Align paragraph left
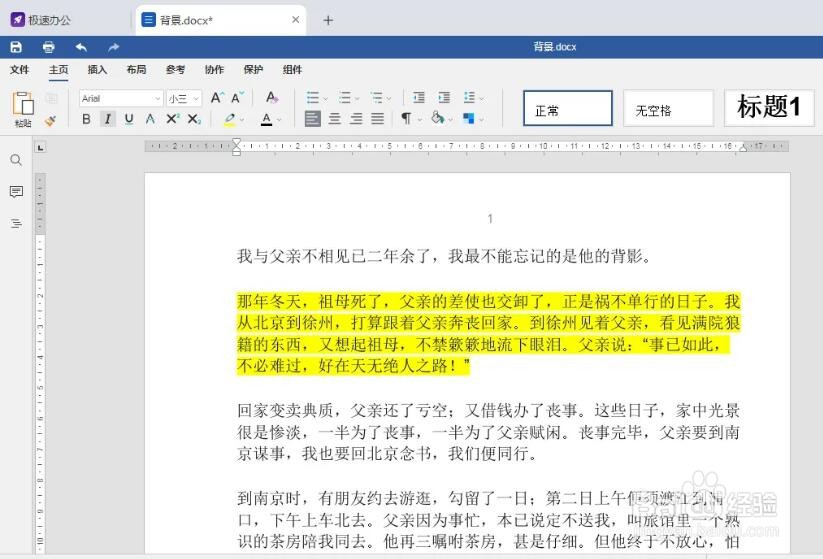823x559 pixels. coord(313,119)
